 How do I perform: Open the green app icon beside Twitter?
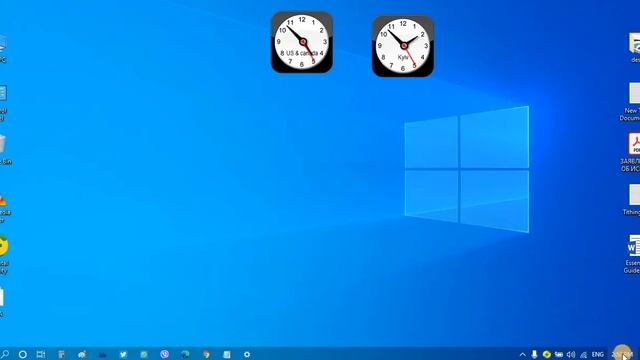pos(144,354)
